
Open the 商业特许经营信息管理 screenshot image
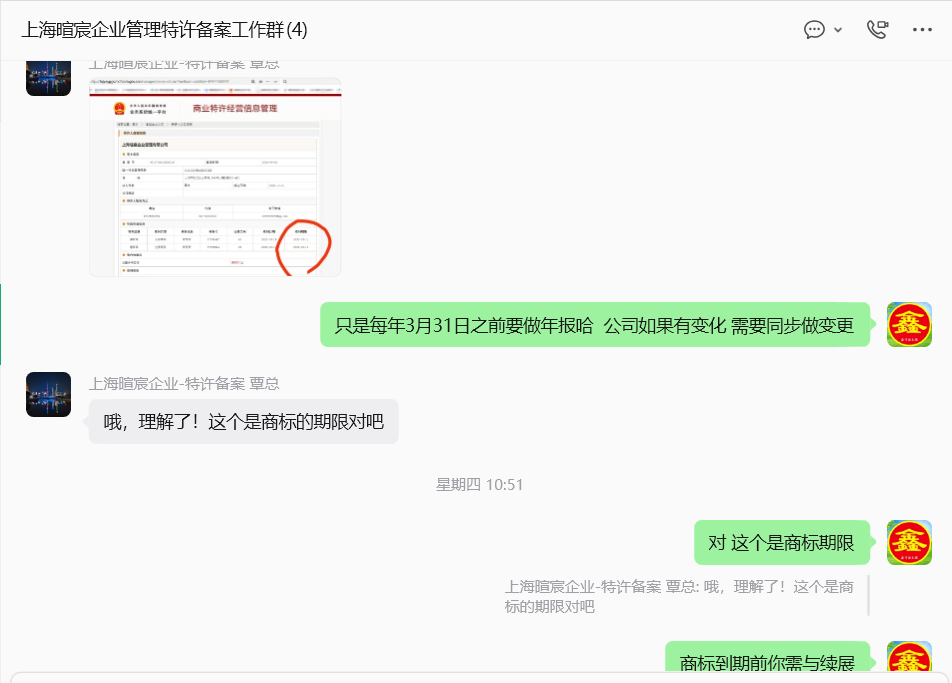[215, 177]
